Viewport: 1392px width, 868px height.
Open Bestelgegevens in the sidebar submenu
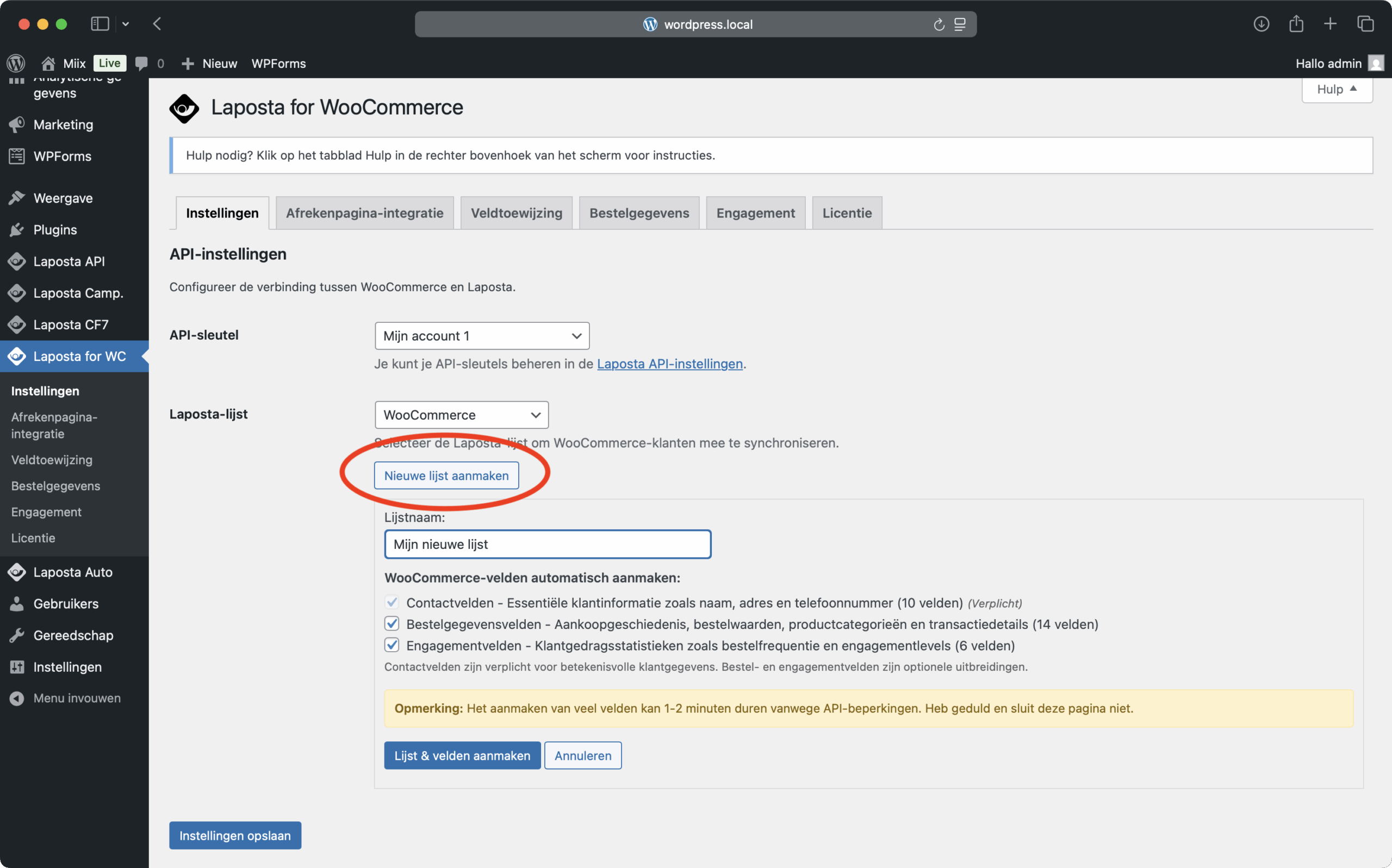click(x=55, y=486)
